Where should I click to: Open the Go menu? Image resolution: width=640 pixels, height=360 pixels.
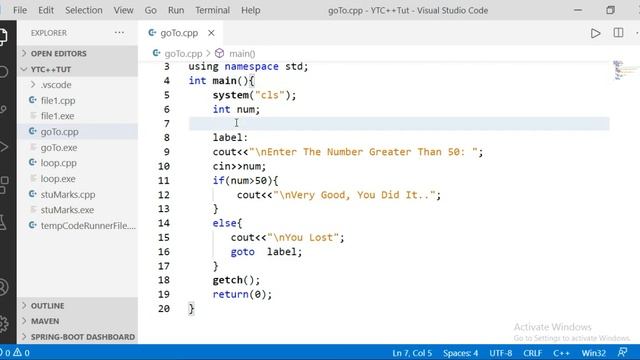(151, 10)
